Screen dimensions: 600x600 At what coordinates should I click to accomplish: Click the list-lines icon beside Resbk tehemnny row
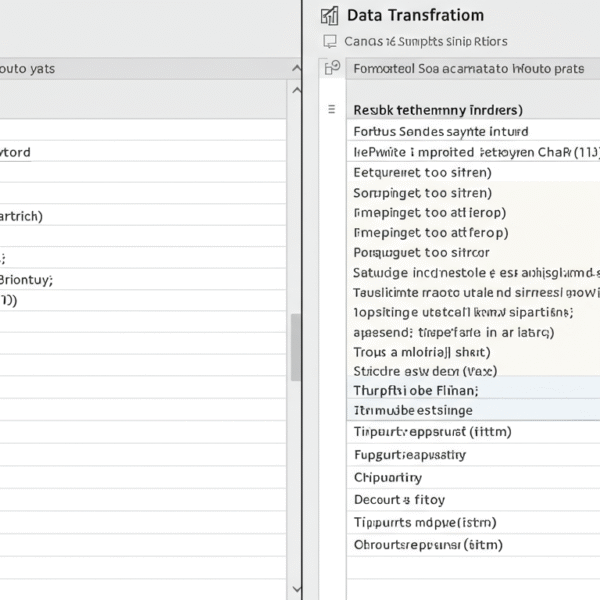(x=332, y=109)
